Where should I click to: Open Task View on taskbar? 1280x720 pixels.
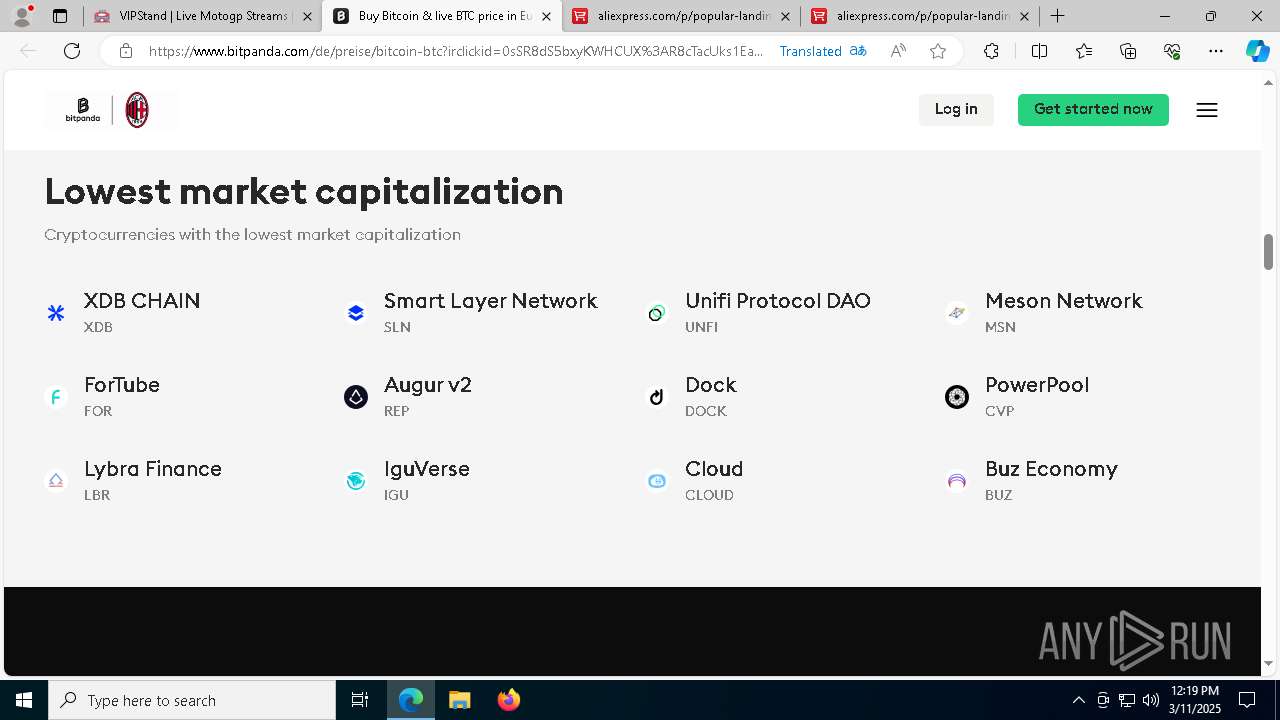tap(360, 700)
